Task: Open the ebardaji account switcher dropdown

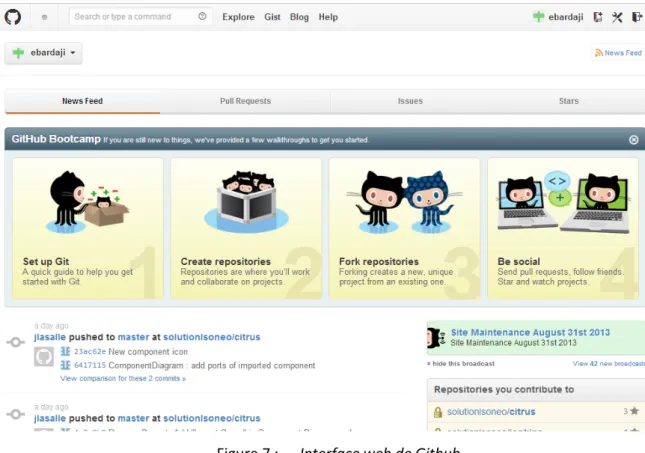Action: point(43,53)
